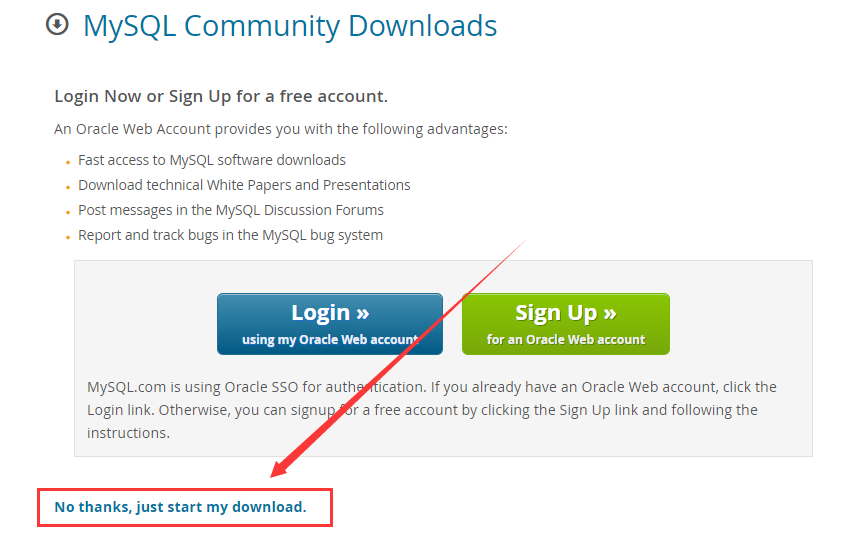Click the "Post messages in the MySQL Discussion Forums" item
The image size is (841, 549).
tap(231, 210)
